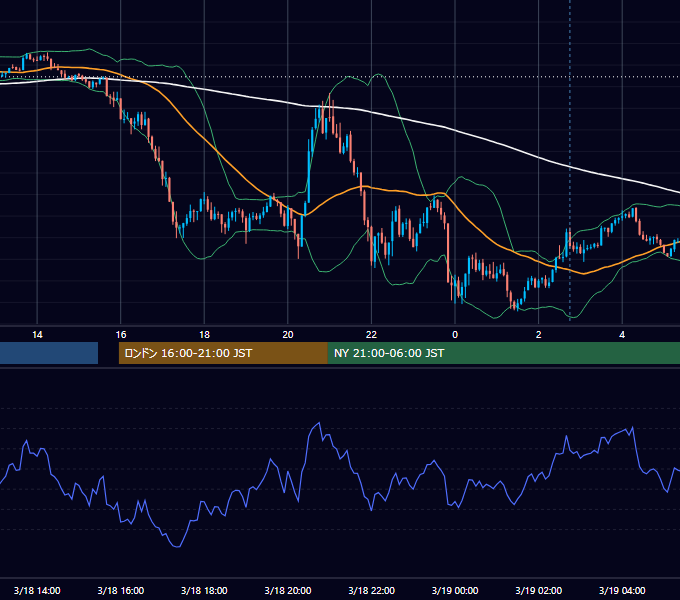Click the 3/18 14:00 time label

coord(37,590)
